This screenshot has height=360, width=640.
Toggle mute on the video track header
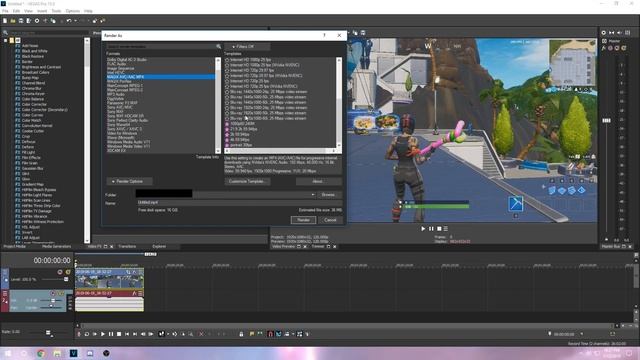pyautogui.click(x=60, y=272)
